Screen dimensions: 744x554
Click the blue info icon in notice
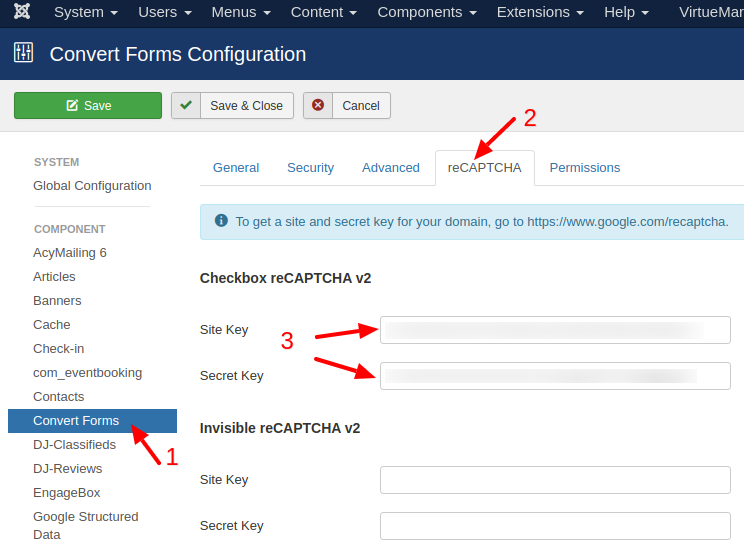tap(220, 221)
